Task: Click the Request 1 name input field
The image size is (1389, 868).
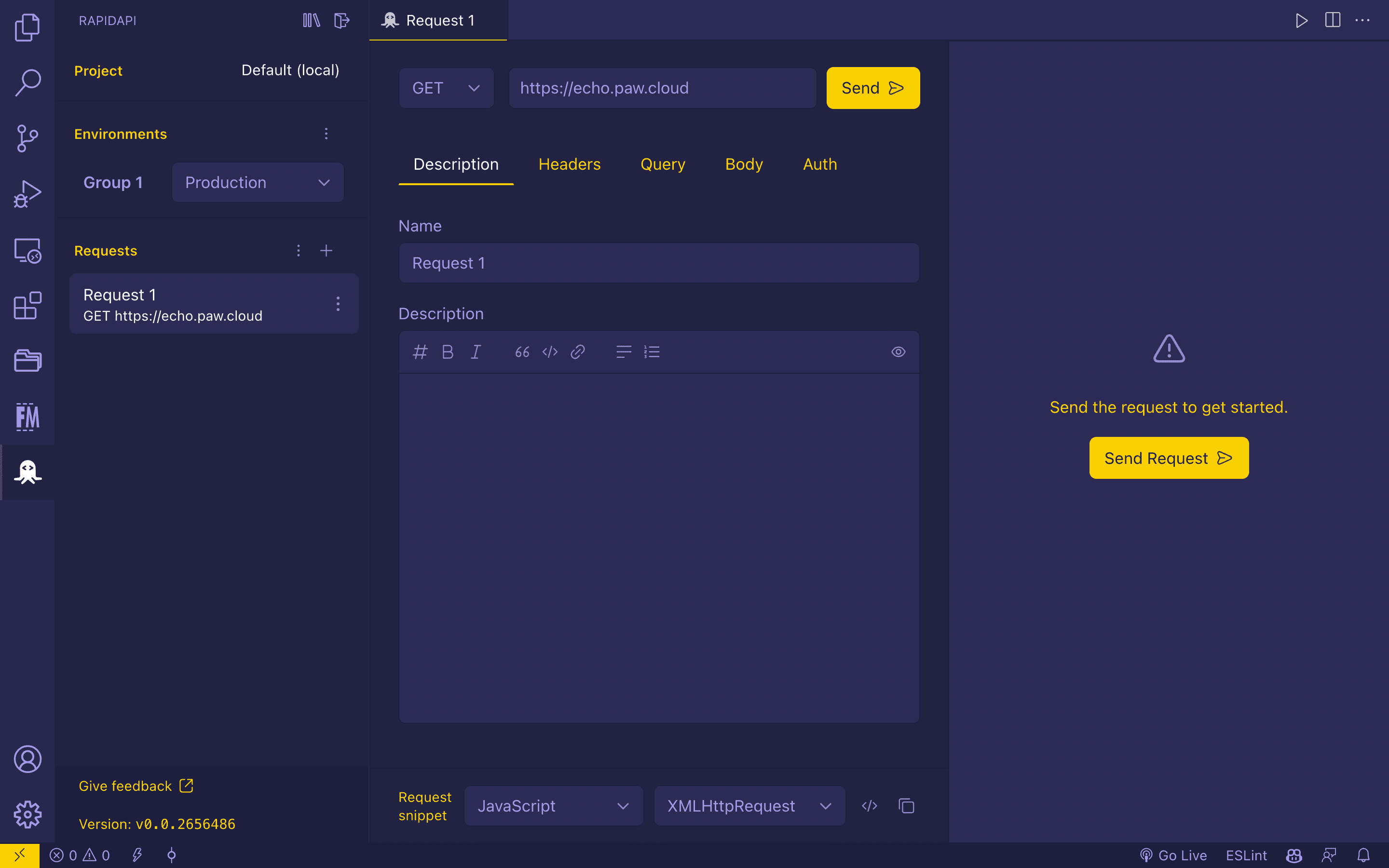Action: coord(659,262)
